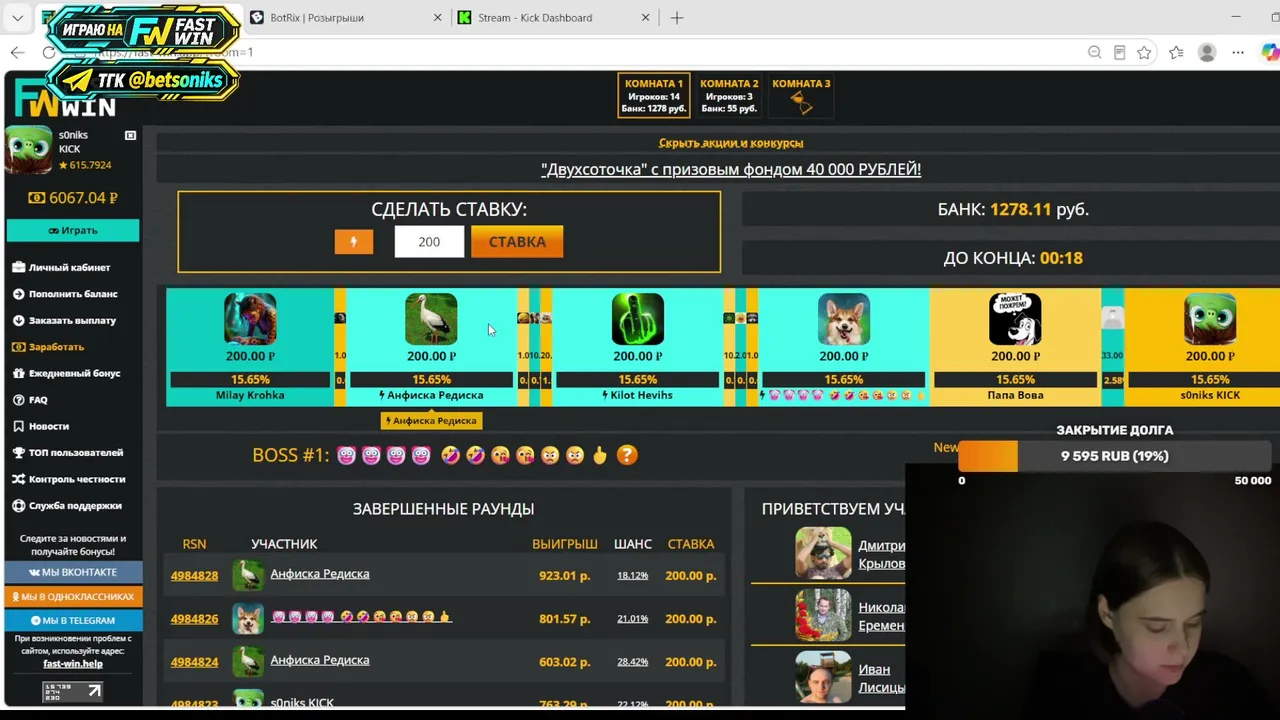Click the browser zoom magnifier icon

click(x=1094, y=52)
